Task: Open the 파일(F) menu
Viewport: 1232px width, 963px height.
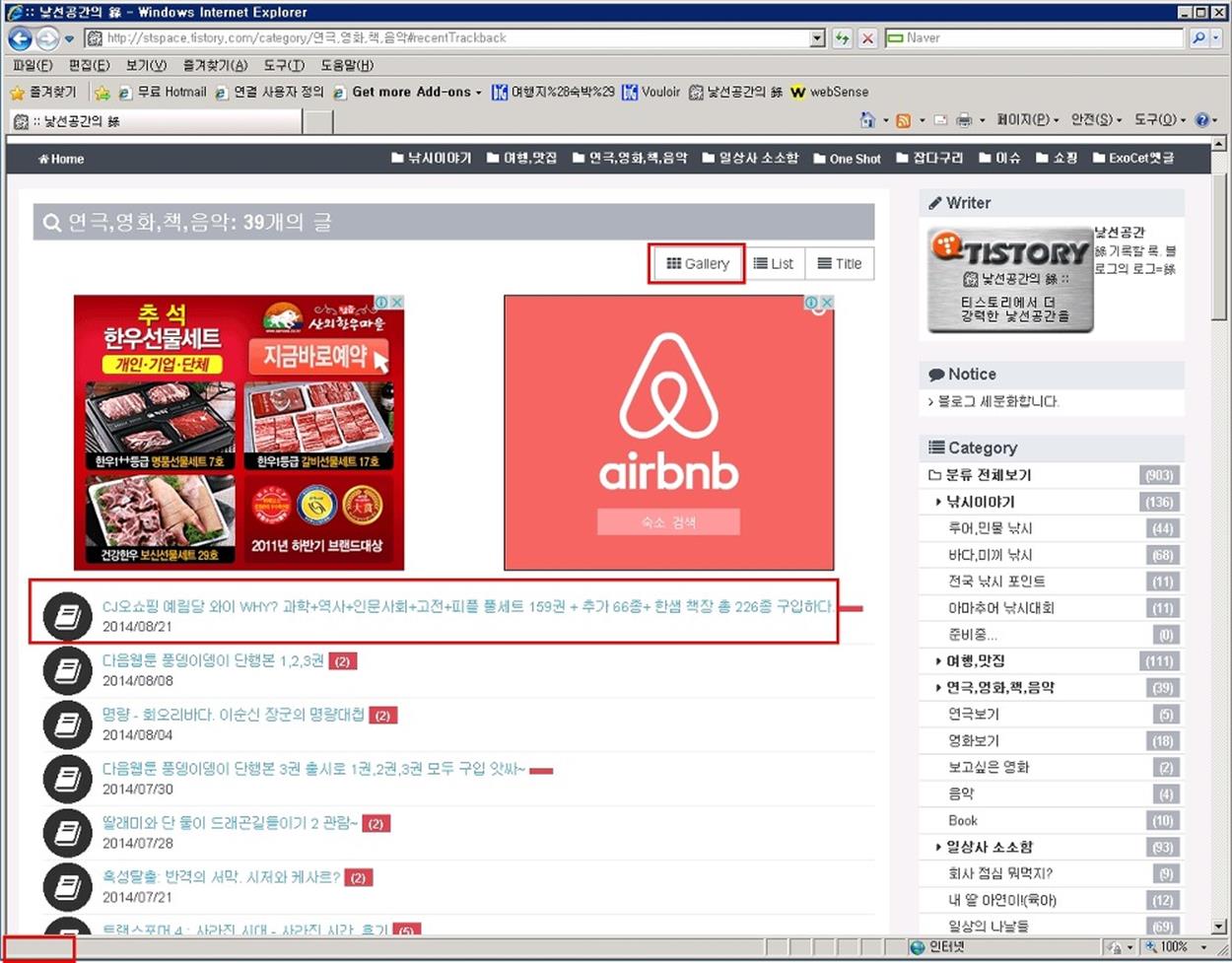Action: [33, 65]
